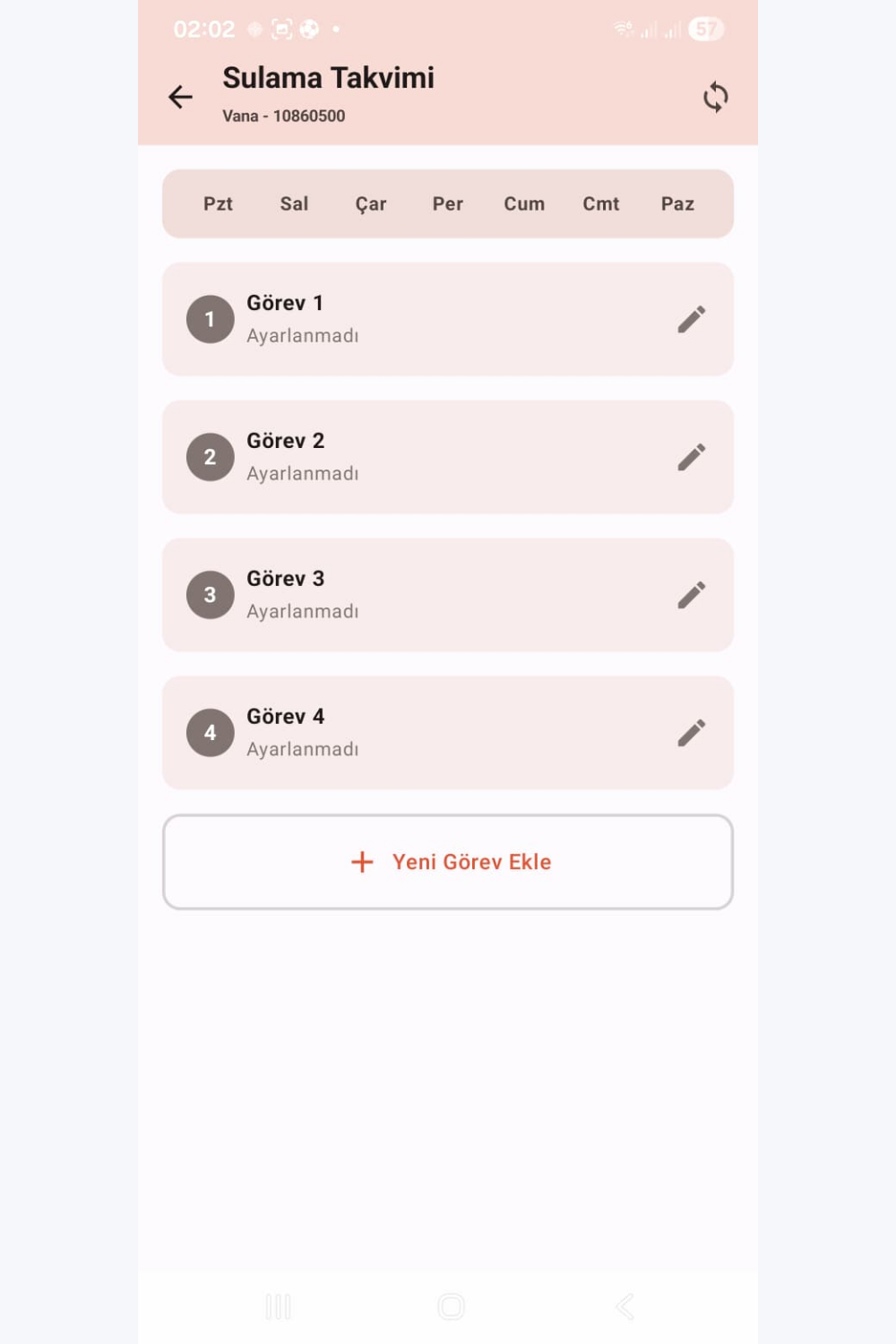This screenshot has width=896, height=1344.
Task: Open the Görev 2 task card
Action: [x=448, y=457]
